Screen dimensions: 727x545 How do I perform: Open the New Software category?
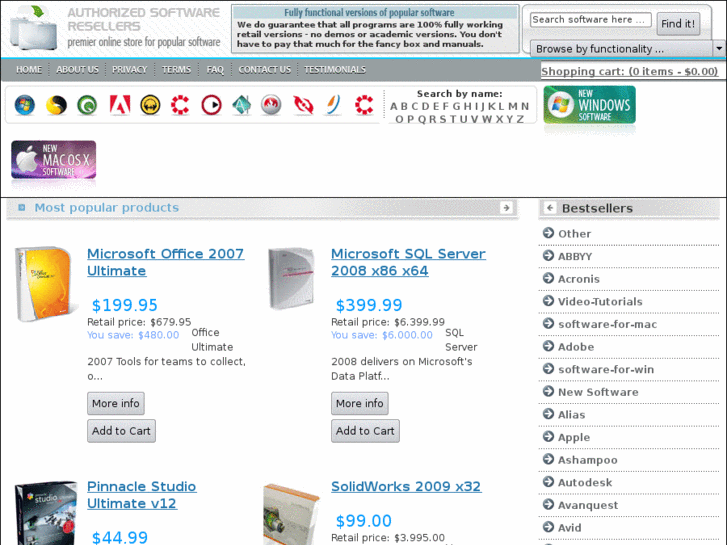coord(598,392)
